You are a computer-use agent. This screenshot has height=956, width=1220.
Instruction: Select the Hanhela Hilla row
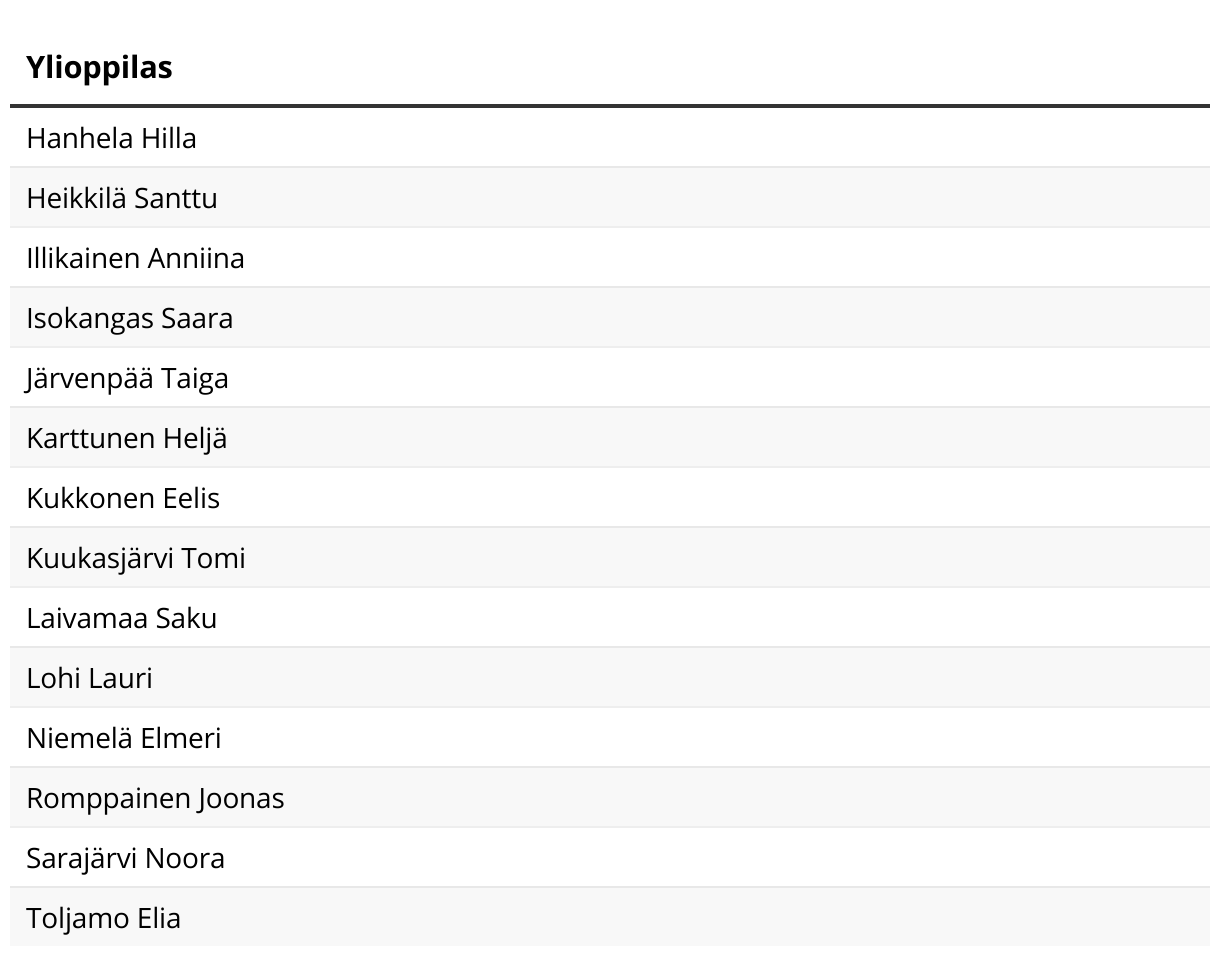pos(111,138)
